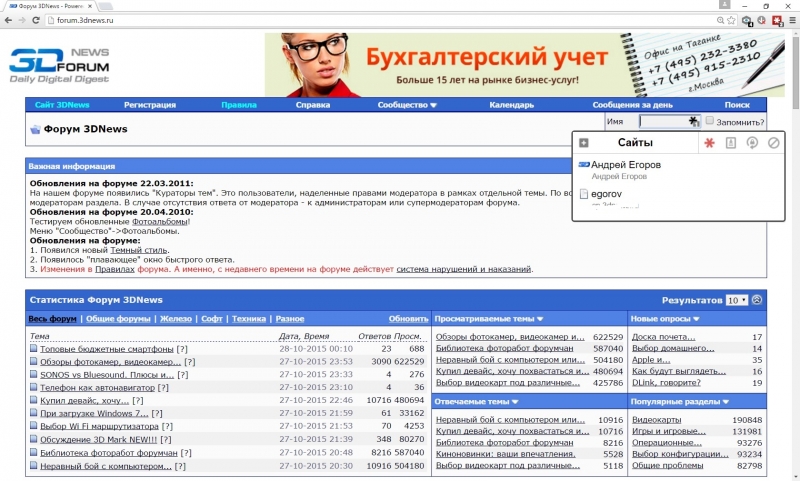Click the plus icon in the Сайты popup
This screenshot has height=481, width=800.
[584, 143]
